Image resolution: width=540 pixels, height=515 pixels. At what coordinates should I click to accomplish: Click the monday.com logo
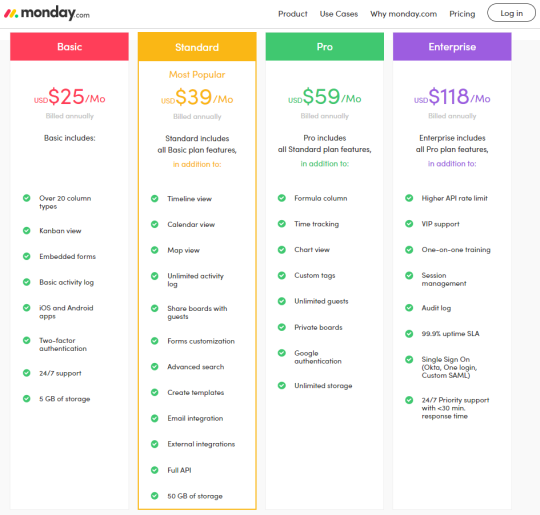[x=47, y=13]
